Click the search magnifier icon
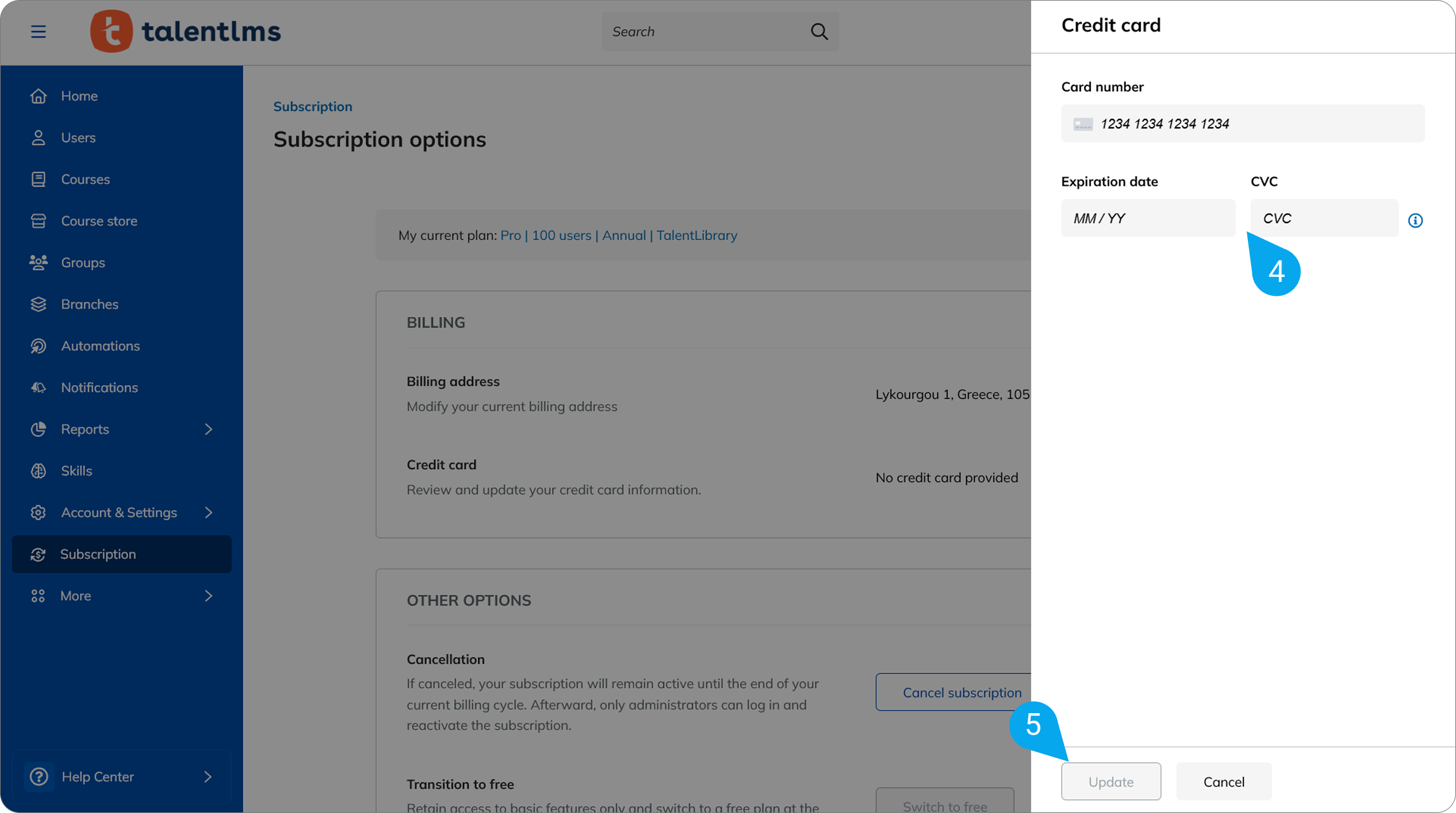This screenshot has height=813, width=1456. pyautogui.click(x=818, y=31)
